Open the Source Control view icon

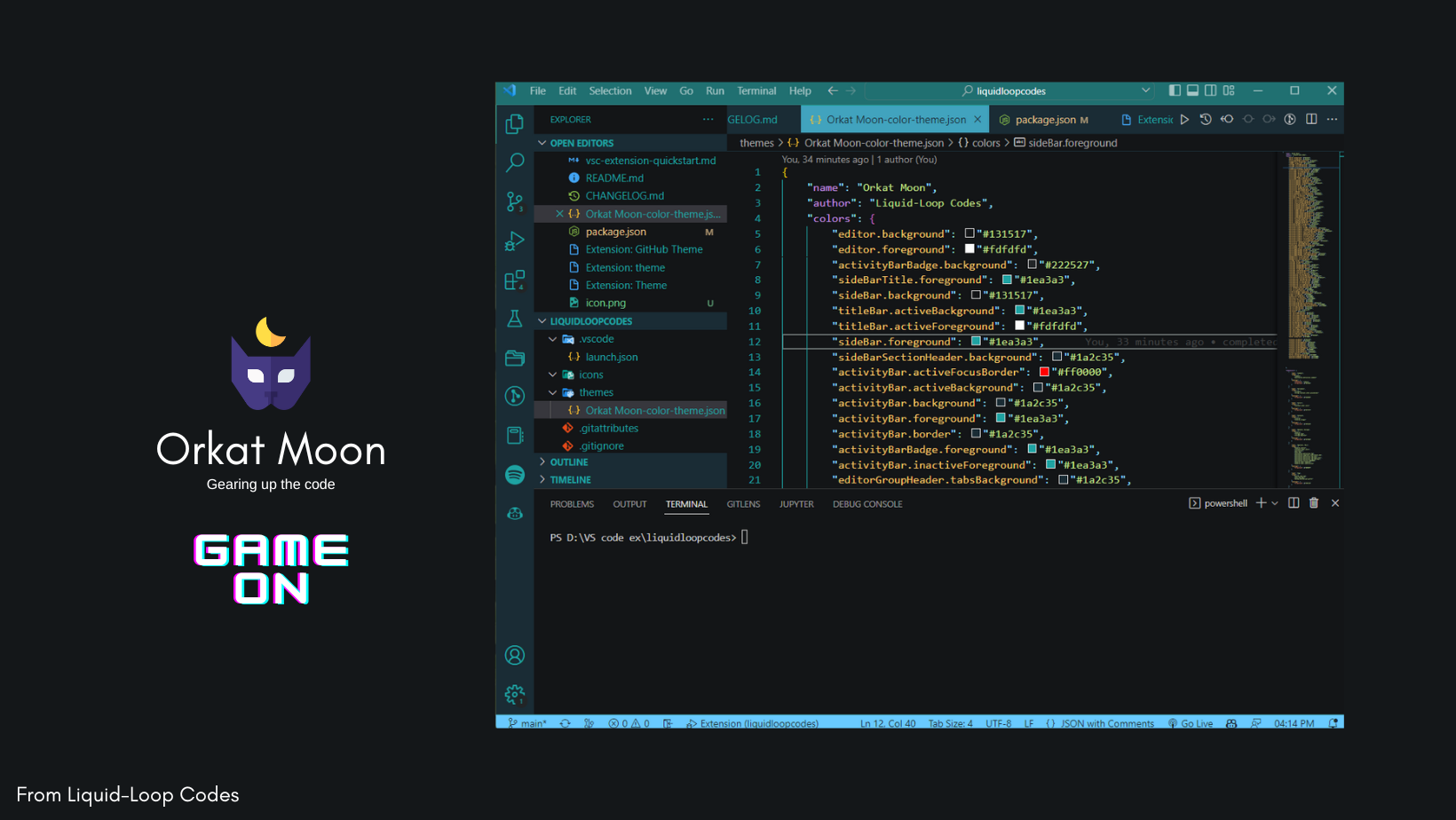point(514,201)
